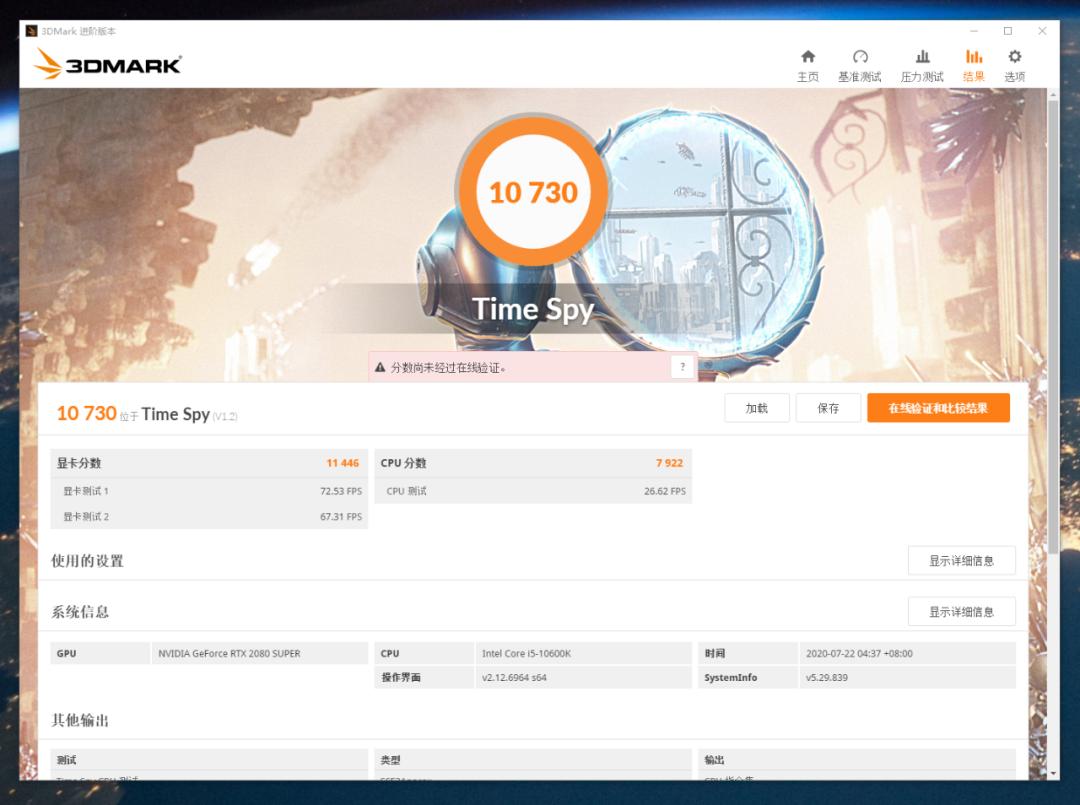Click the 72.53 FPS value
Screen dimensions: 1080x805
point(340,491)
